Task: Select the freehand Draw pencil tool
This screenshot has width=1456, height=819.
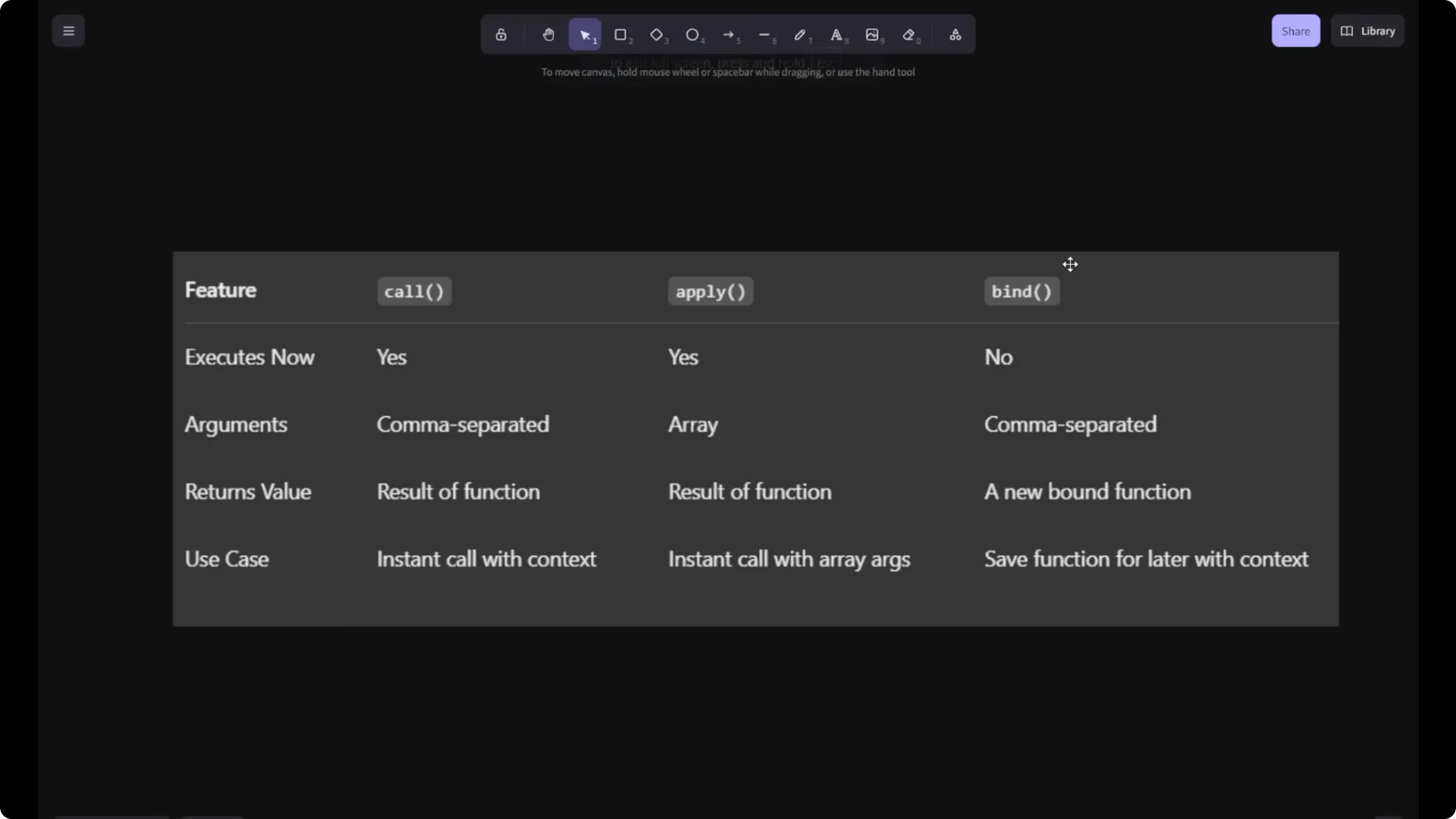Action: pos(800,35)
